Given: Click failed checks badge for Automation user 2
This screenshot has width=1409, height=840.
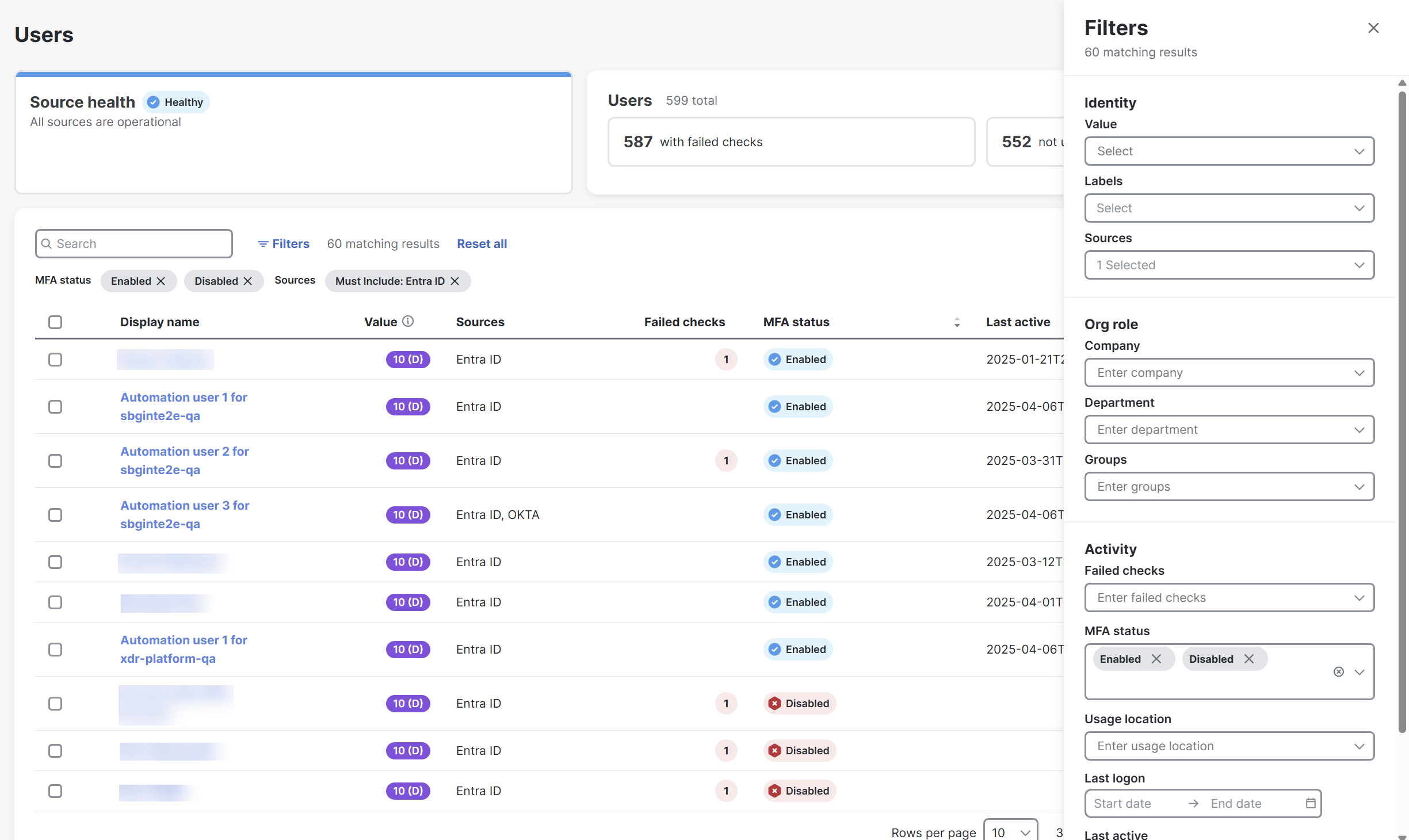Looking at the screenshot, I should pos(726,460).
